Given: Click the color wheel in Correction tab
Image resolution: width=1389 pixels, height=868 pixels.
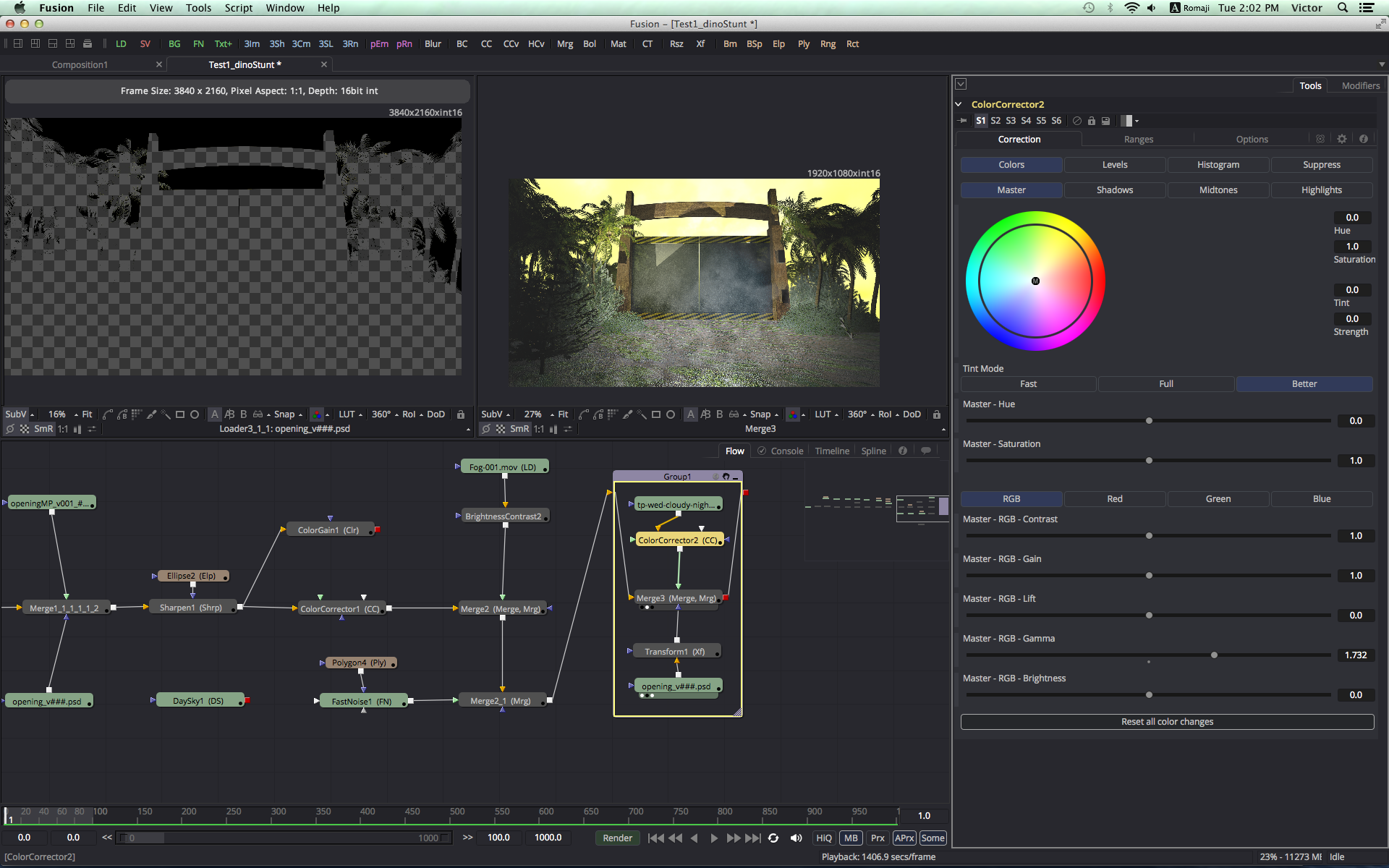Looking at the screenshot, I should 1035,281.
